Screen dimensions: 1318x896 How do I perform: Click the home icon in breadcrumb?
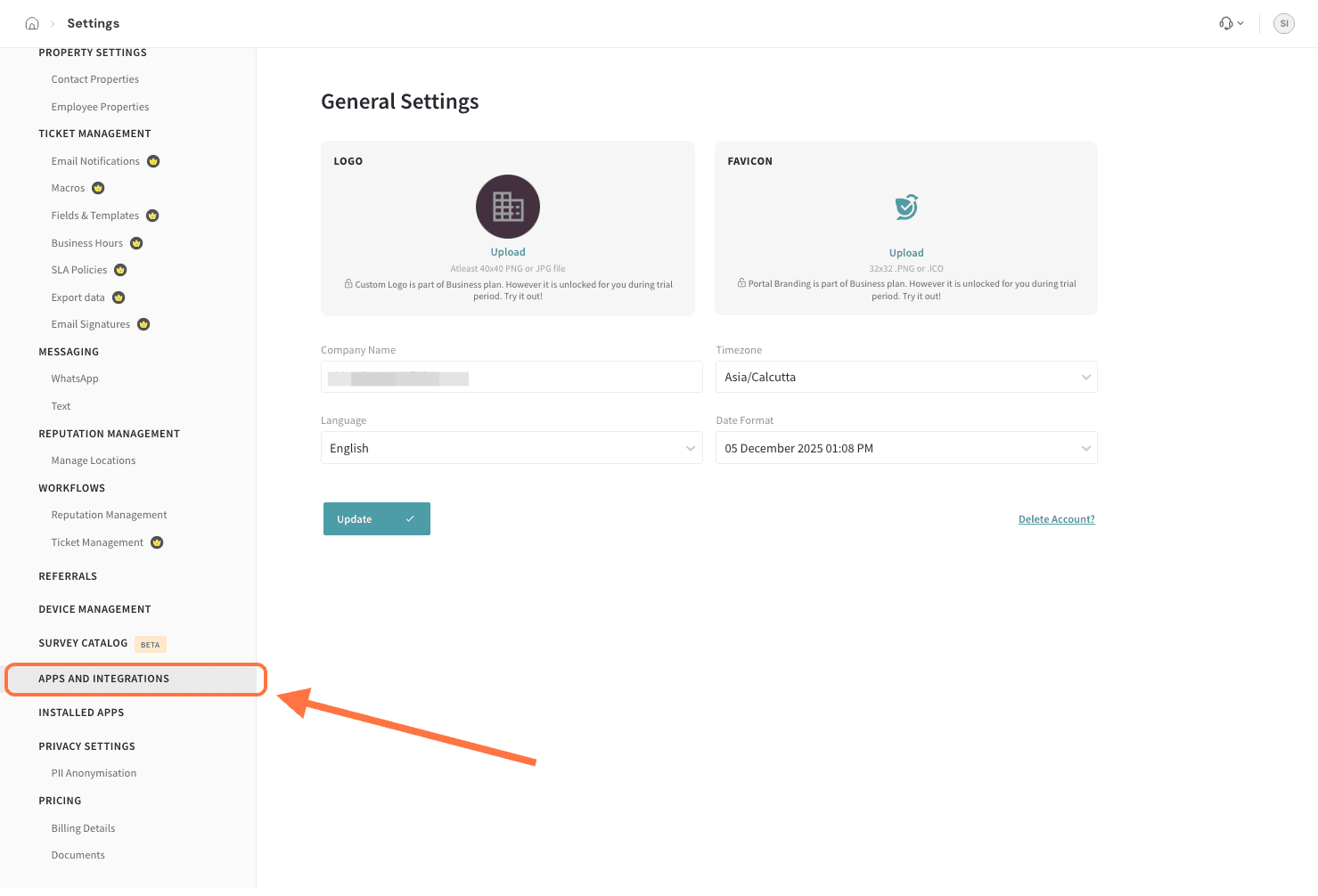[x=32, y=23]
